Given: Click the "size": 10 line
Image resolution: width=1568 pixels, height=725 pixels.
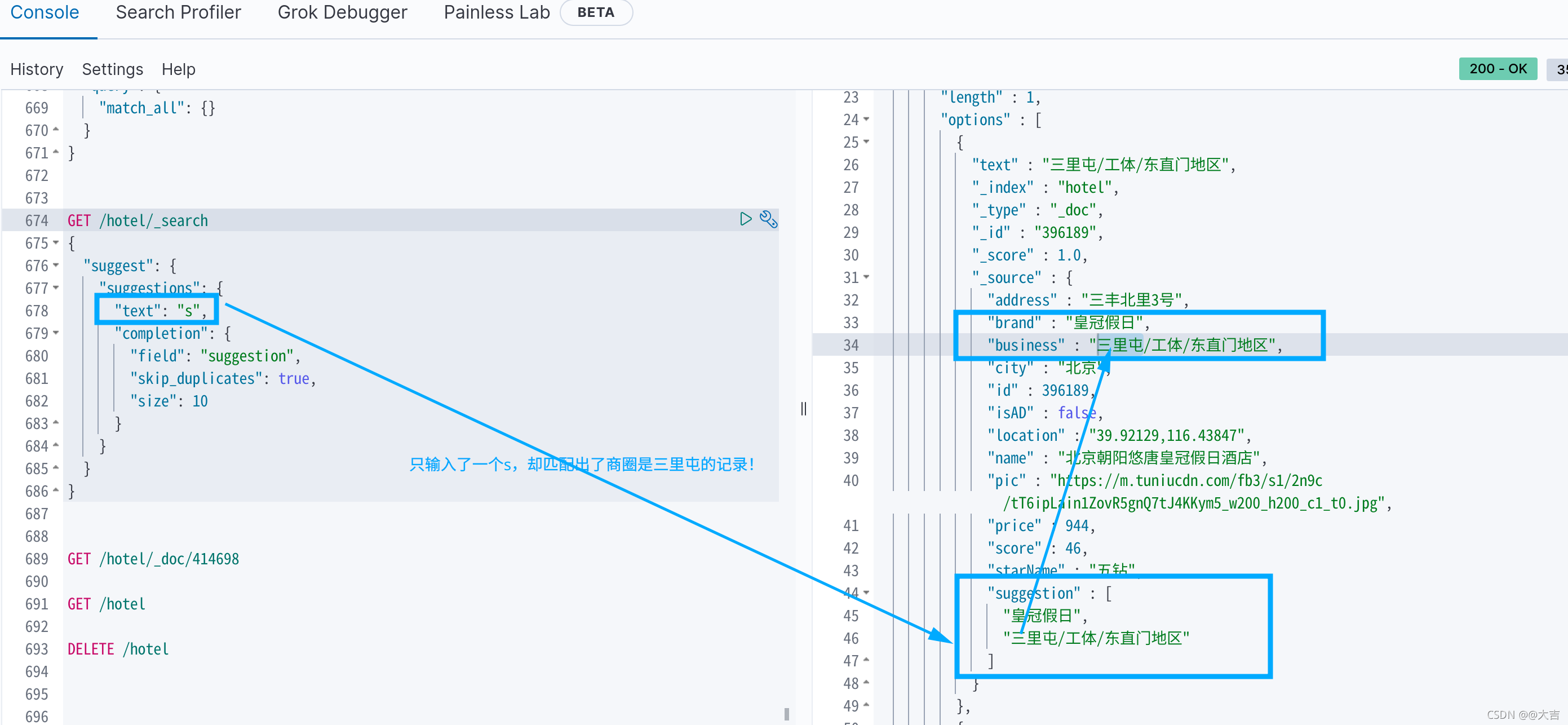Looking at the screenshot, I should point(169,400).
